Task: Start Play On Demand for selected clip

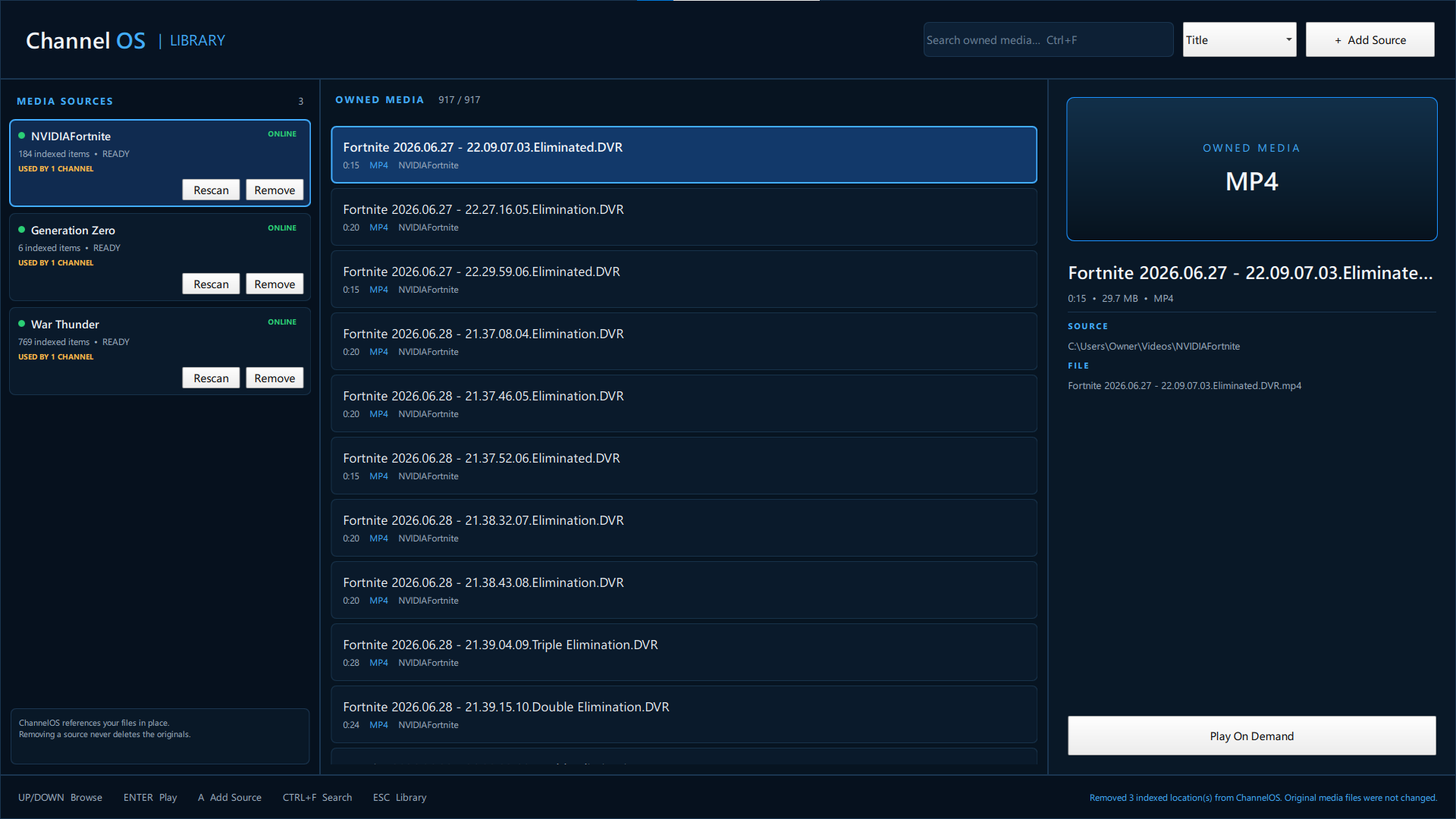Action: (1251, 736)
